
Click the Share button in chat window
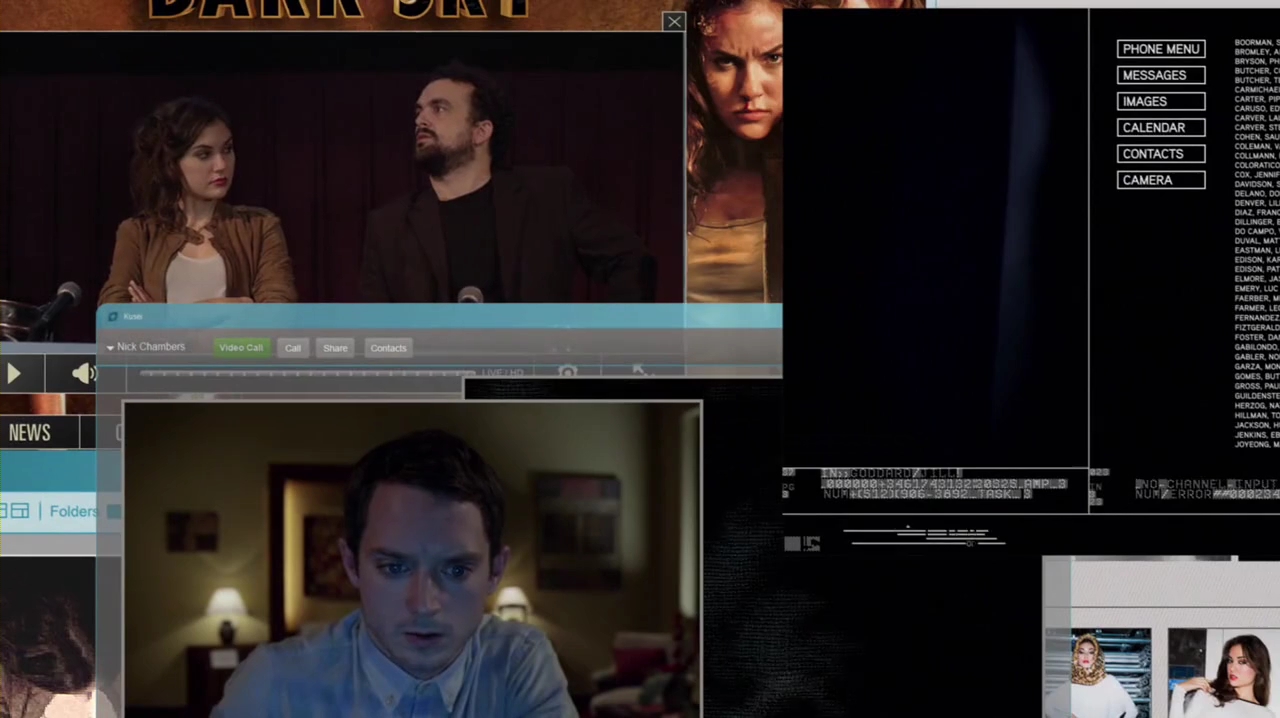(335, 348)
